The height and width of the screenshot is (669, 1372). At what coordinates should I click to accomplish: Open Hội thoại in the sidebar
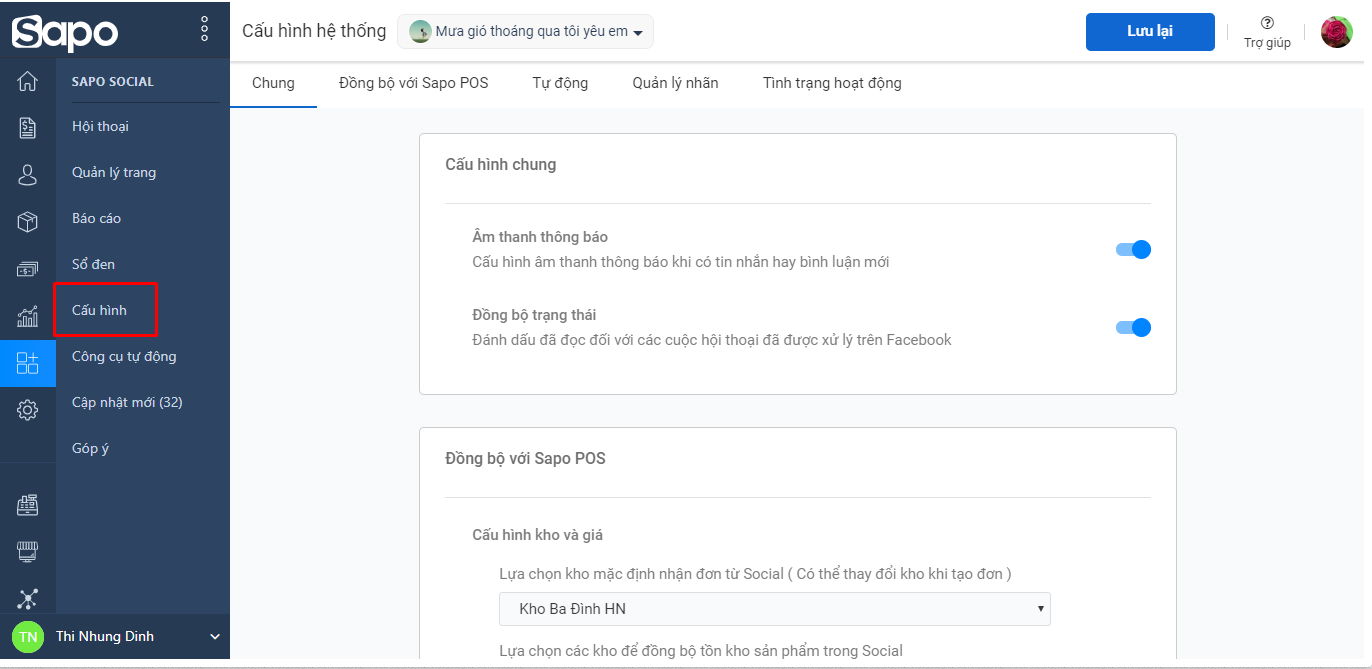coord(100,126)
